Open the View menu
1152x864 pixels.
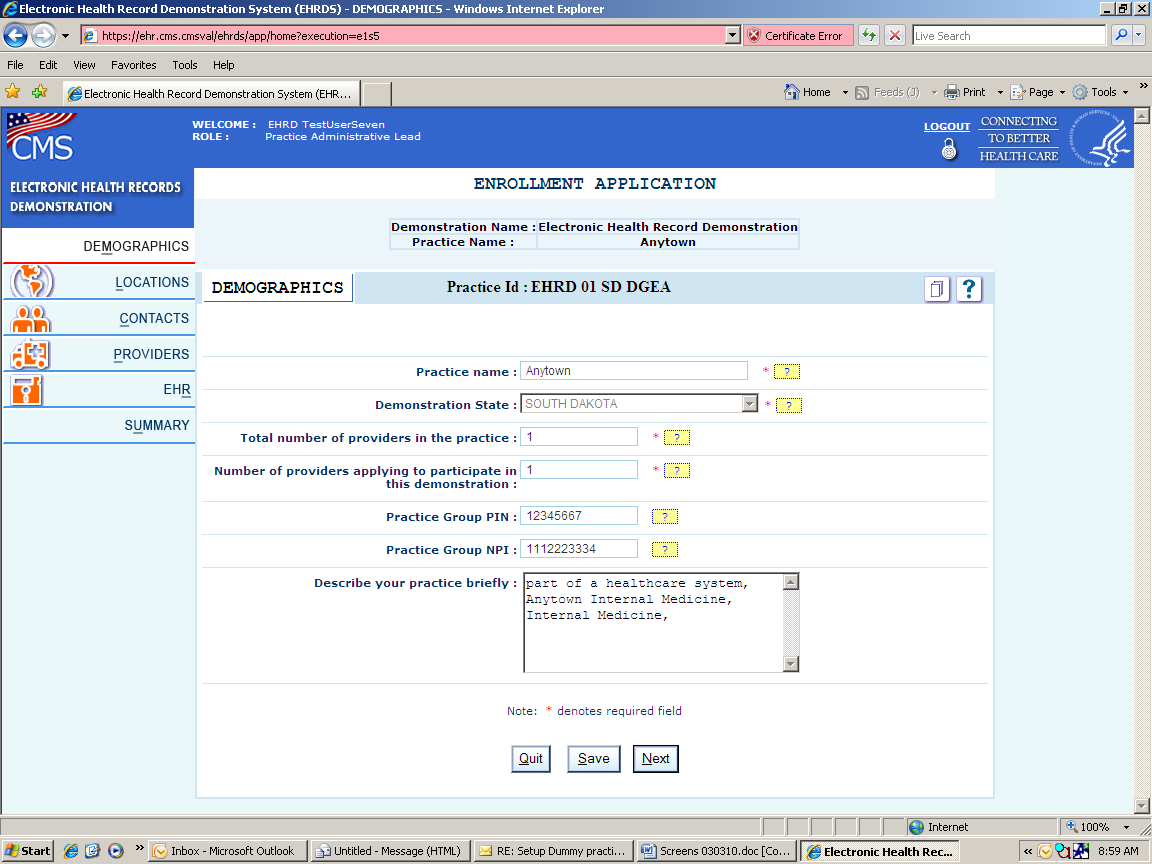[x=84, y=65]
